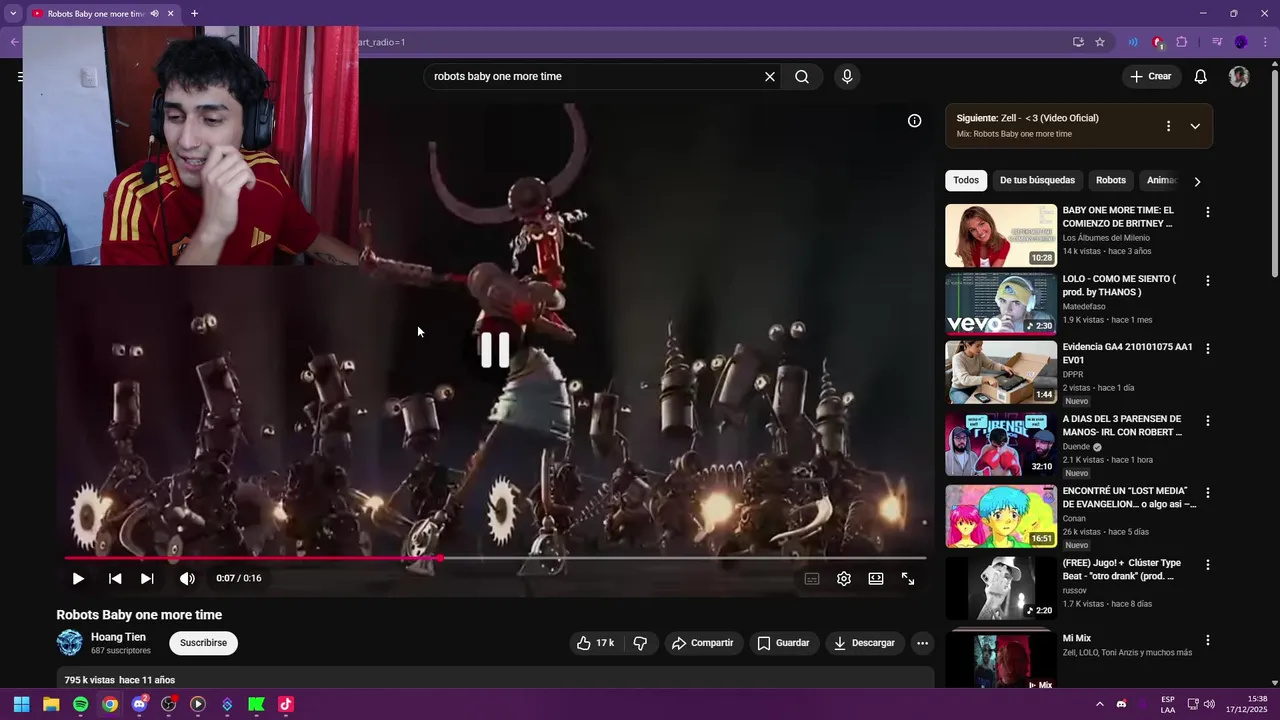Open the YouTube account avatar menu

1239,77
